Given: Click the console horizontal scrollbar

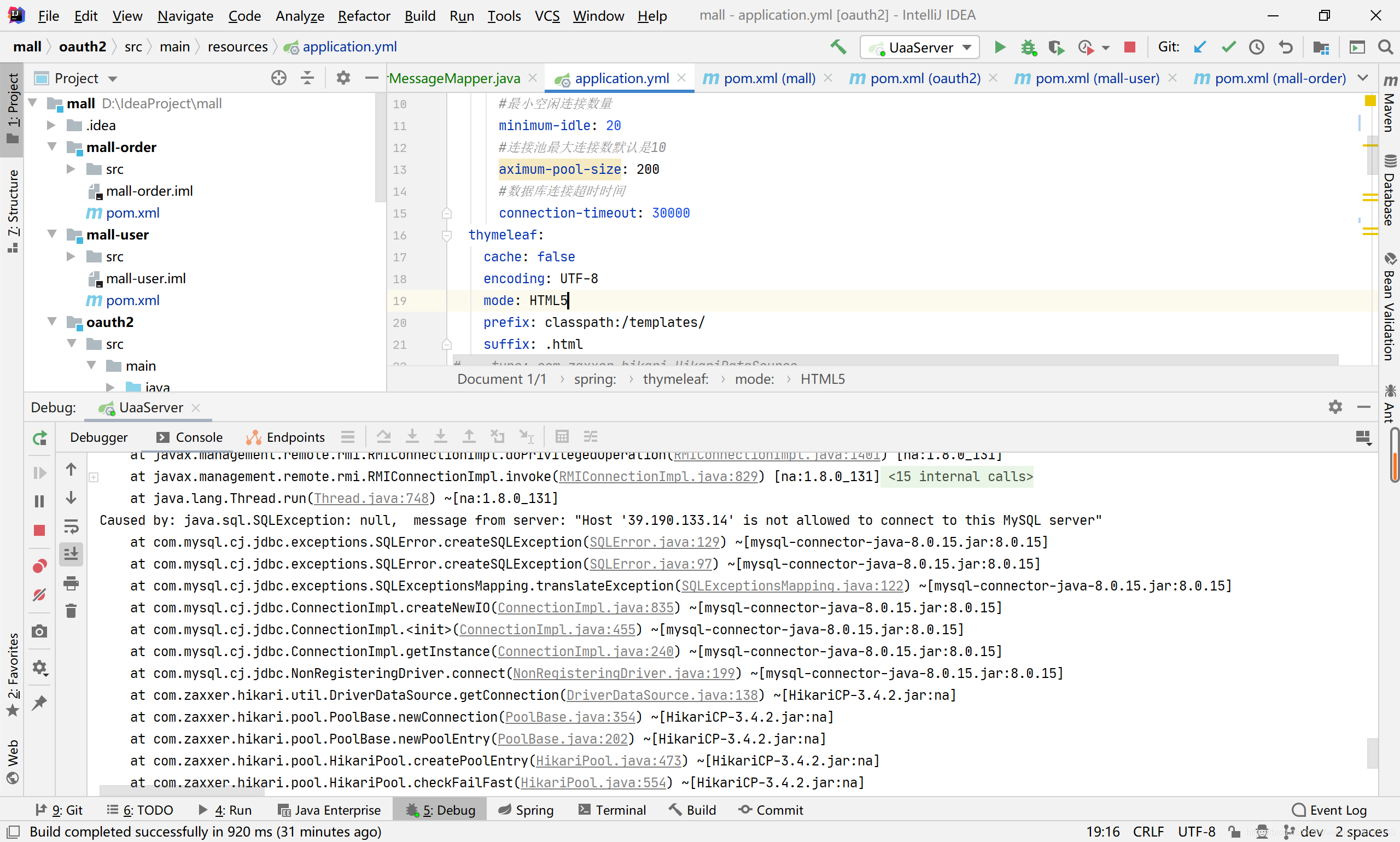Looking at the screenshot, I should coord(182,791).
